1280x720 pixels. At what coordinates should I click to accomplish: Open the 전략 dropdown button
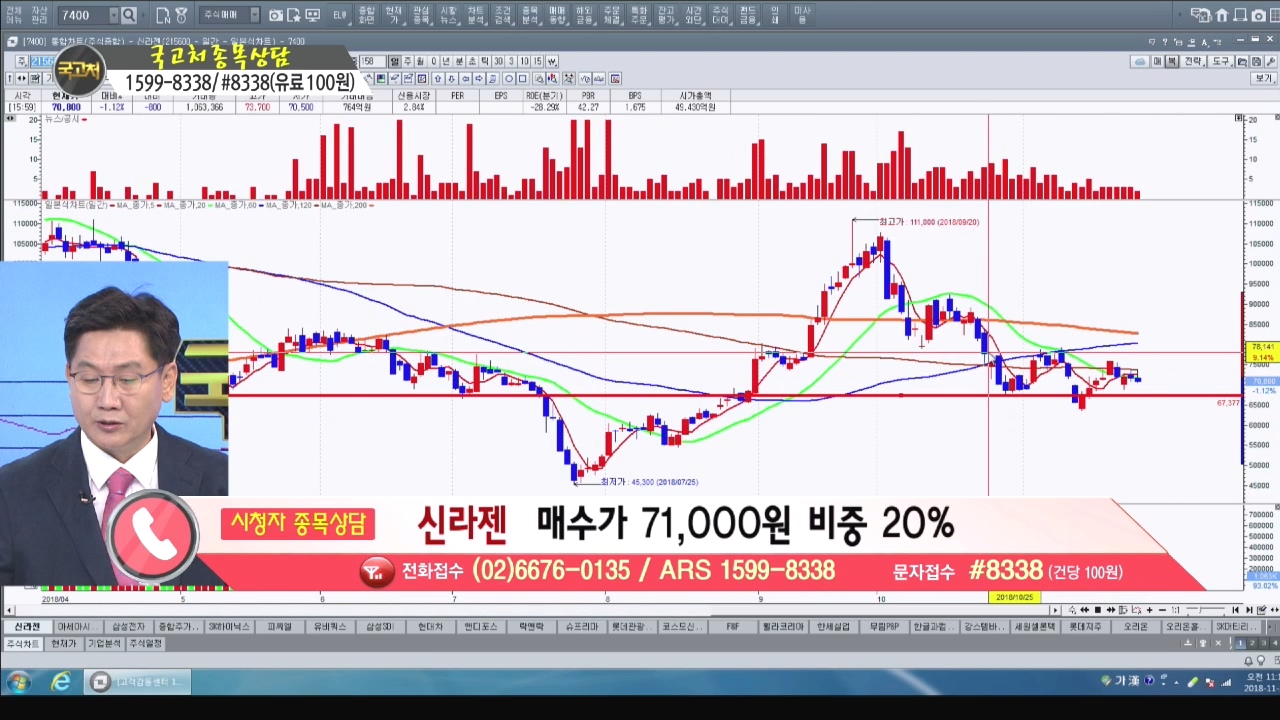(1193, 61)
